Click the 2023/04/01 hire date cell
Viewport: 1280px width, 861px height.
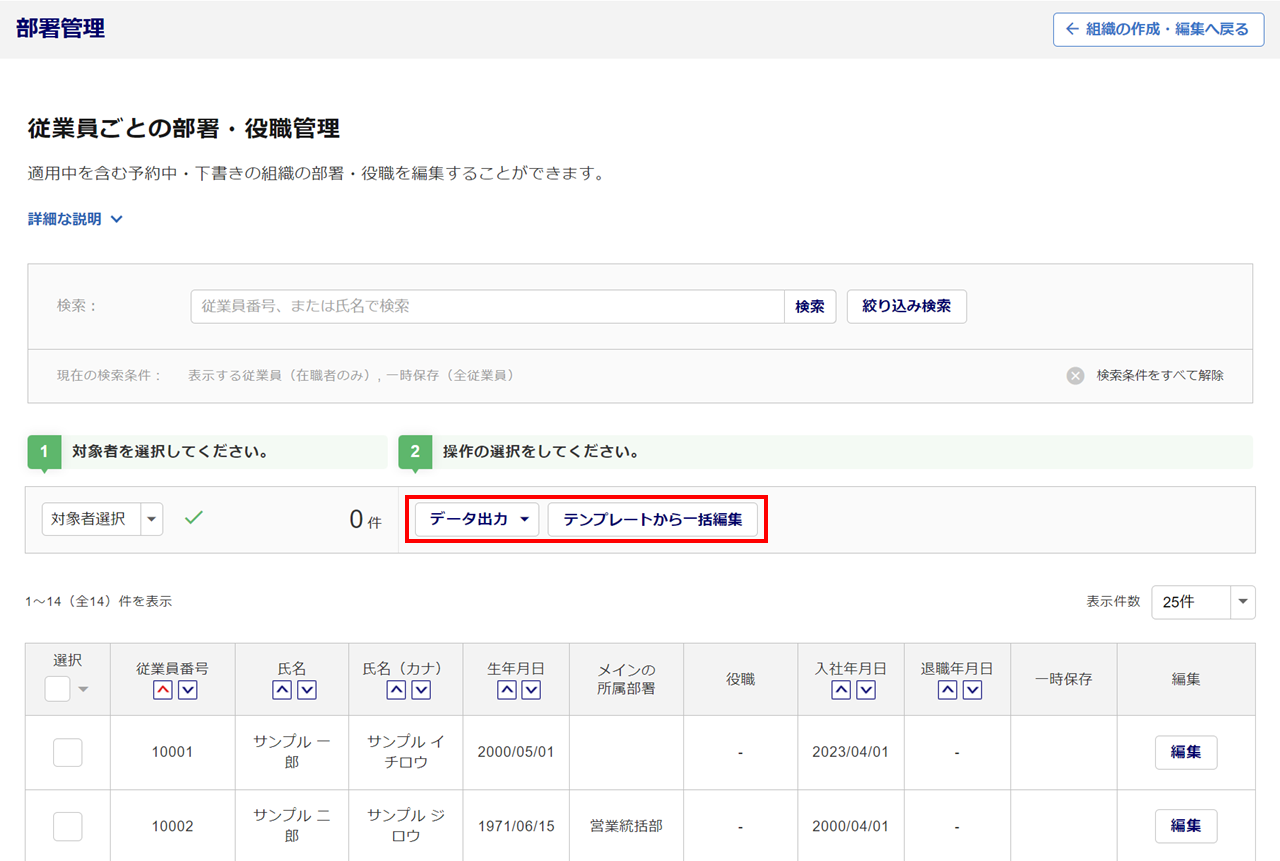[x=850, y=752]
